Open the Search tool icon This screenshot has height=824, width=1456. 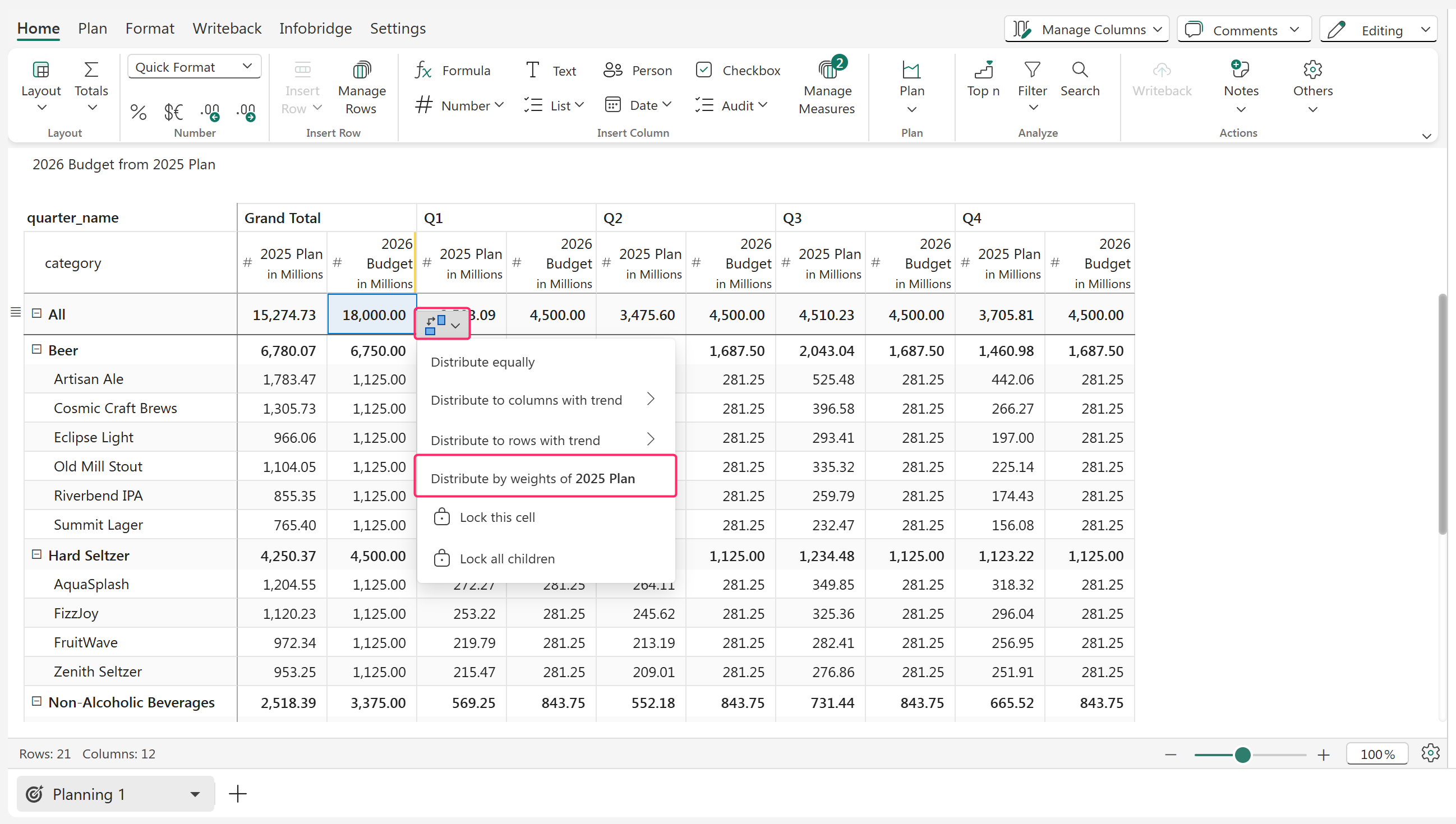[1079, 70]
